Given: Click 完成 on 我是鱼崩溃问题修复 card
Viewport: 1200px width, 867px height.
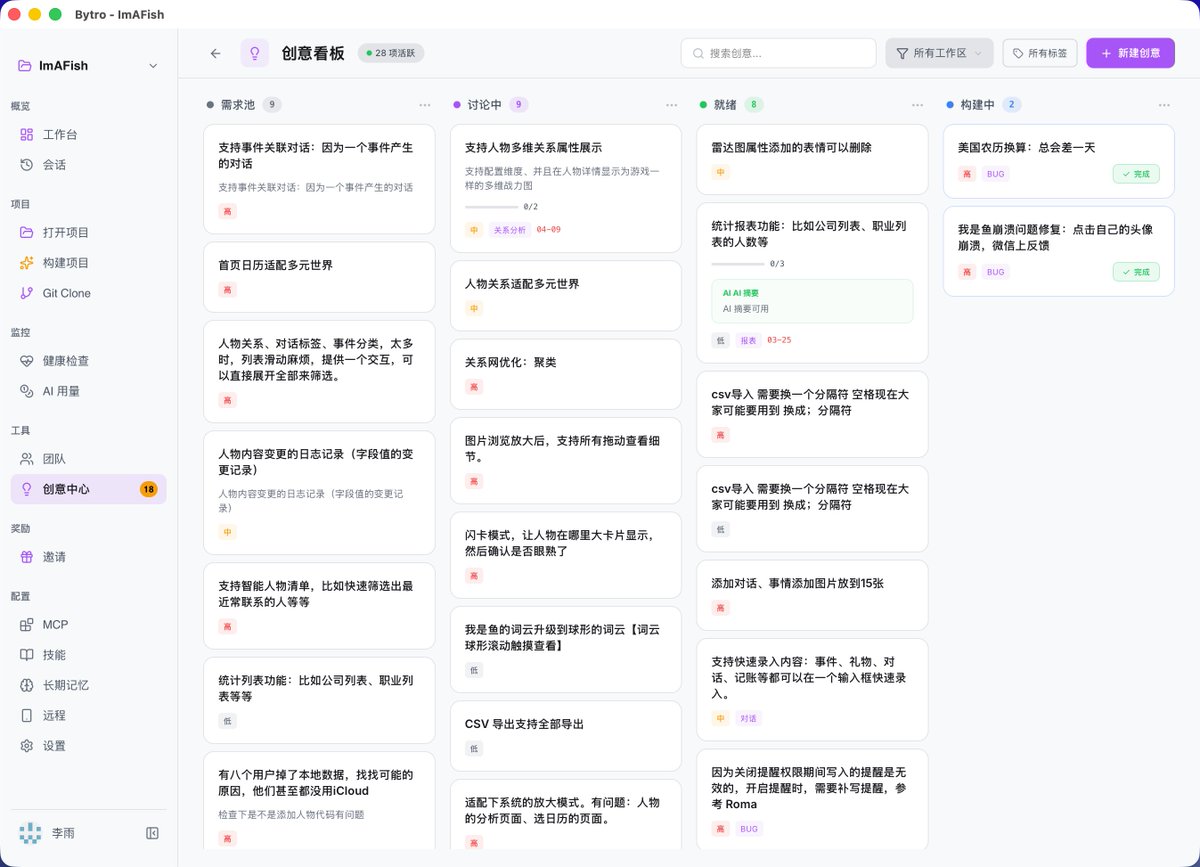Looking at the screenshot, I should pyautogui.click(x=1136, y=272).
